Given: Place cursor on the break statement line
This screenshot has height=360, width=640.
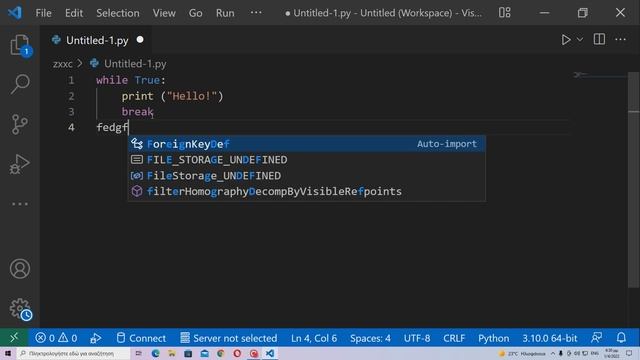Looking at the screenshot, I should tap(137, 111).
